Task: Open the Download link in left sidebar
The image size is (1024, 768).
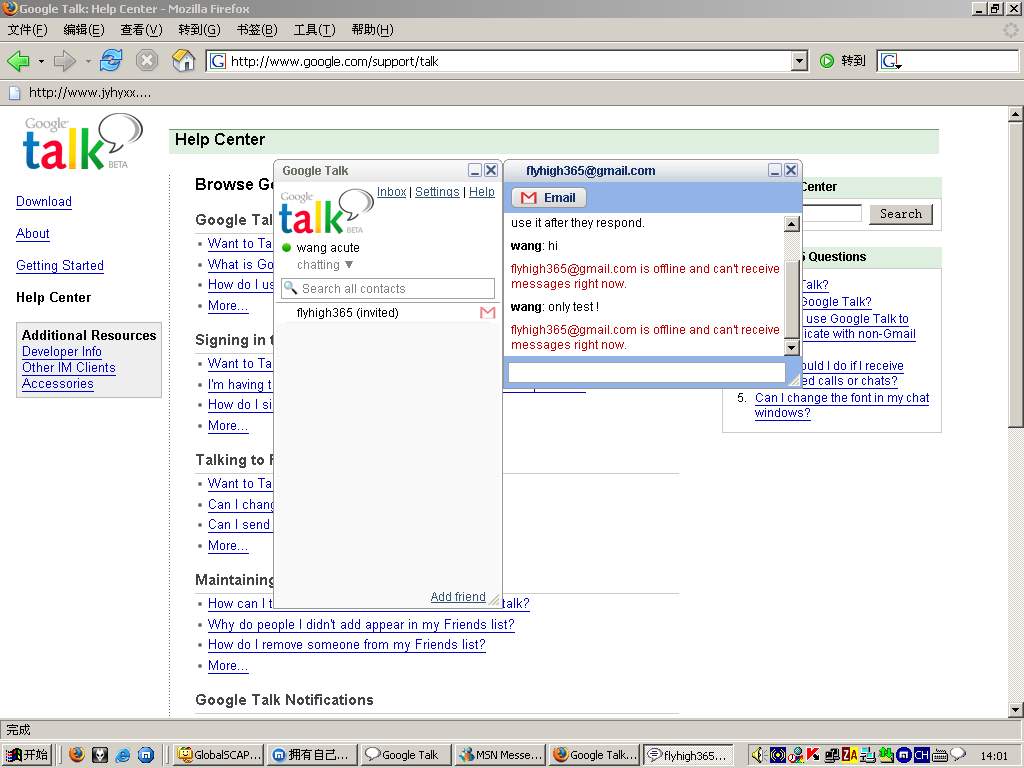Action: point(44,202)
